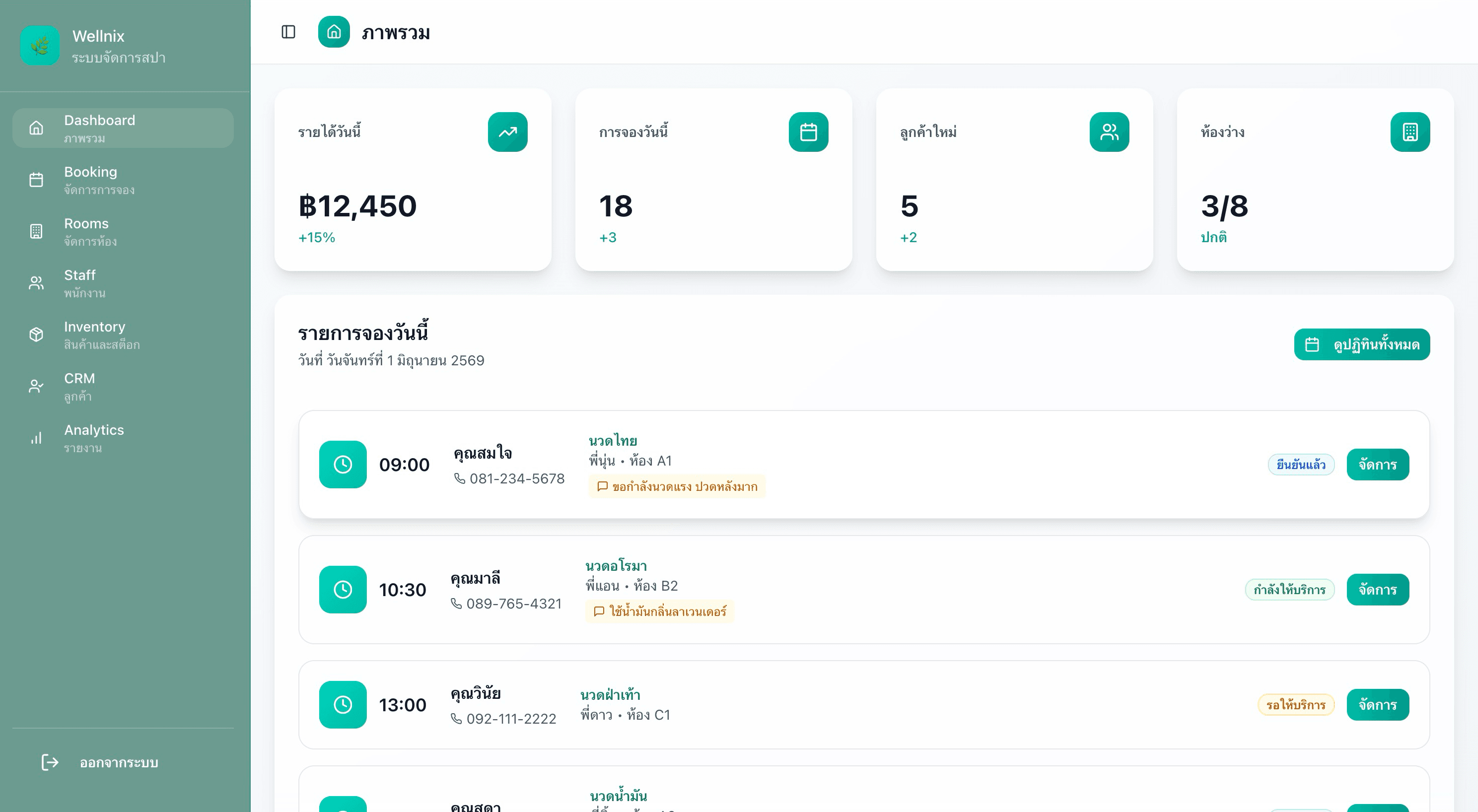The image size is (1478, 812).
Task: Open the Dashboard menu item
Action: point(123,129)
